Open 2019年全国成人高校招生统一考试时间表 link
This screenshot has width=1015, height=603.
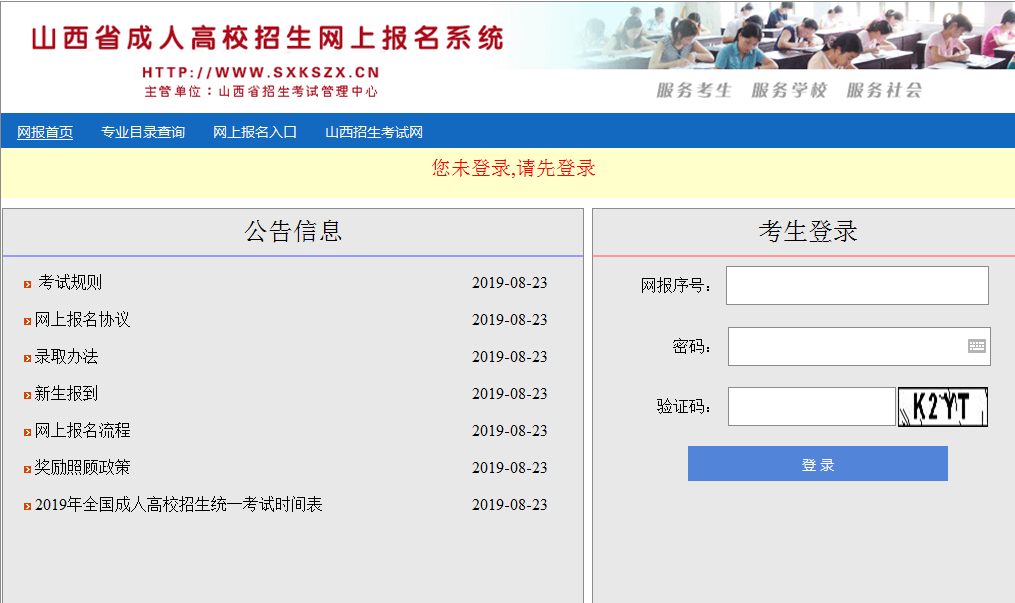(x=178, y=505)
